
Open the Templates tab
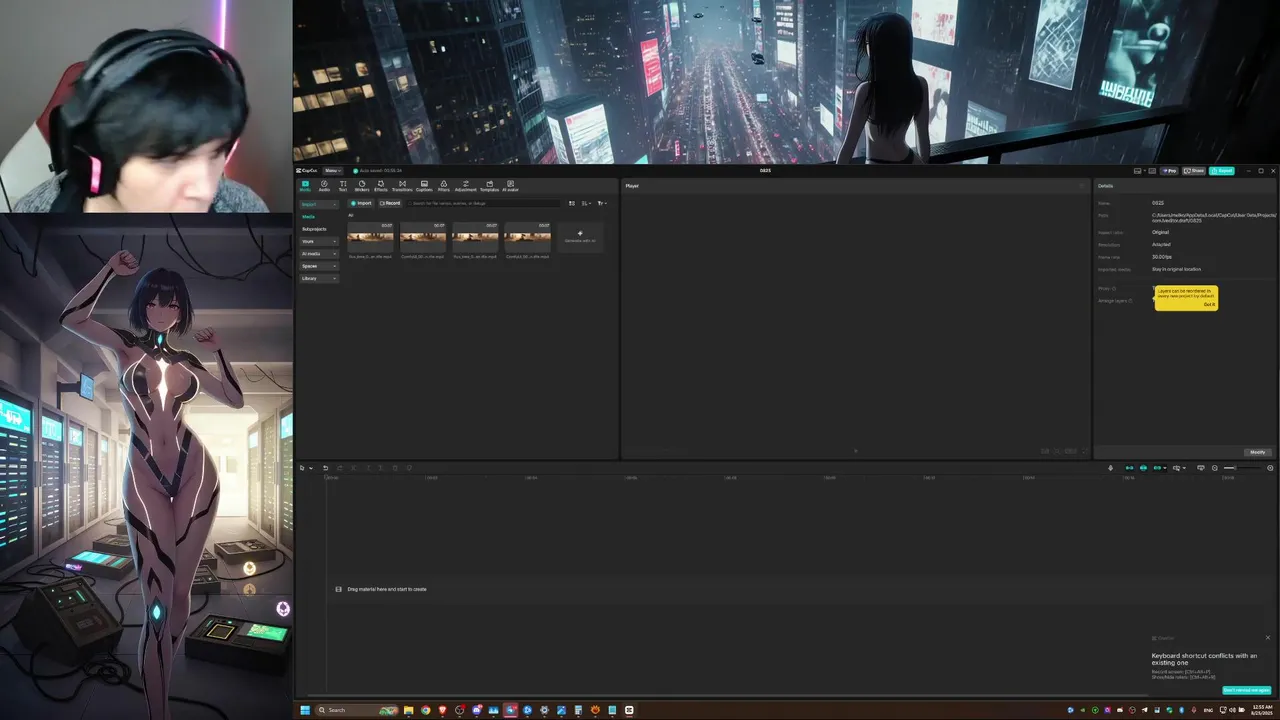[x=489, y=186]
